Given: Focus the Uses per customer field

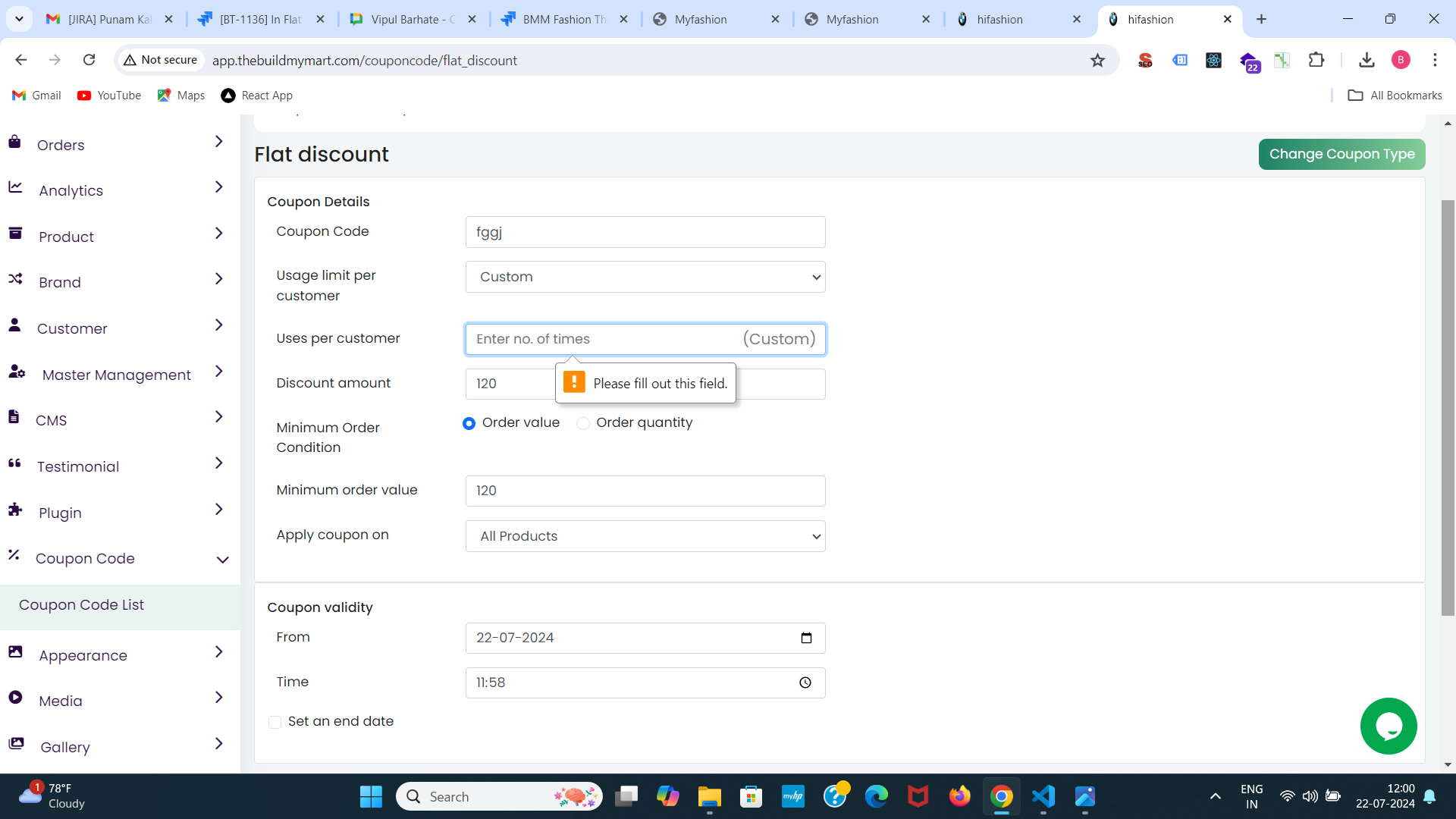Looking at the screenshot, I should point(645,339).
